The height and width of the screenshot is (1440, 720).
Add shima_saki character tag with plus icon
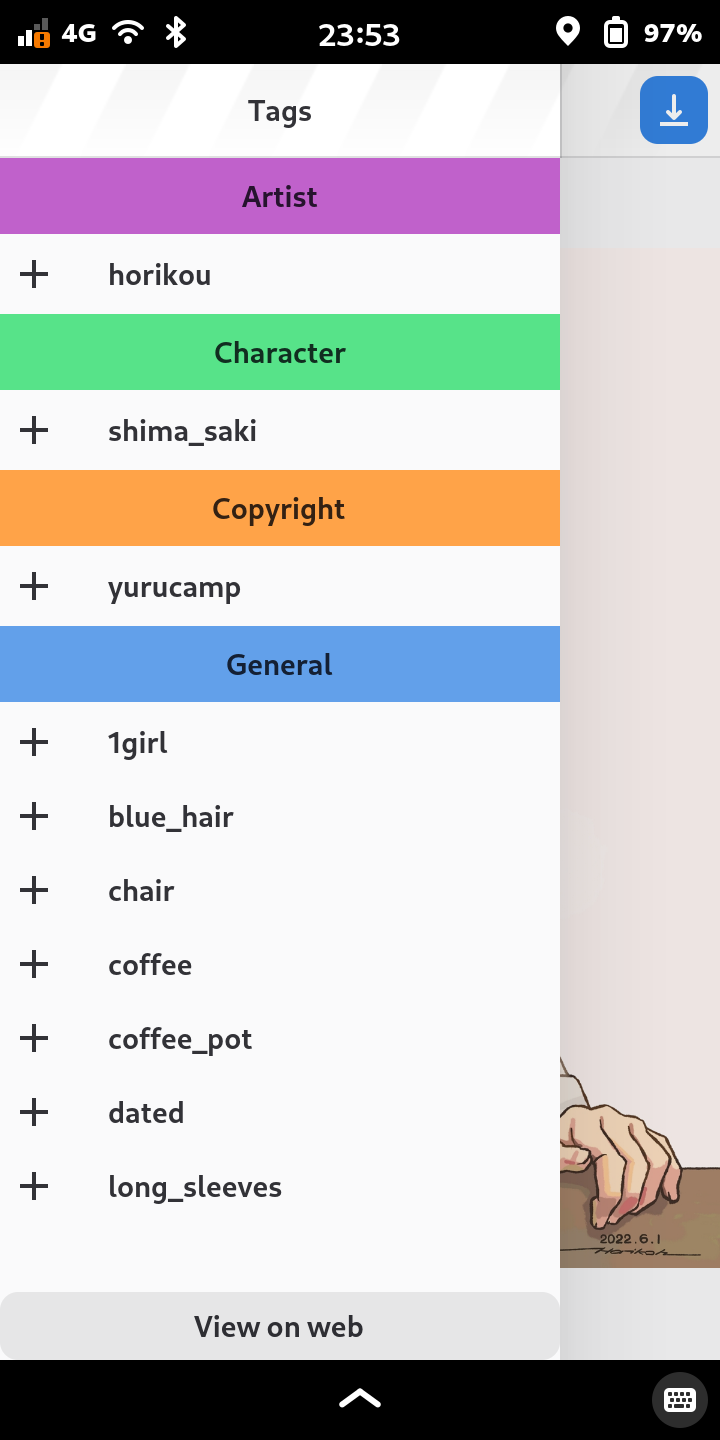coord(34,430)
